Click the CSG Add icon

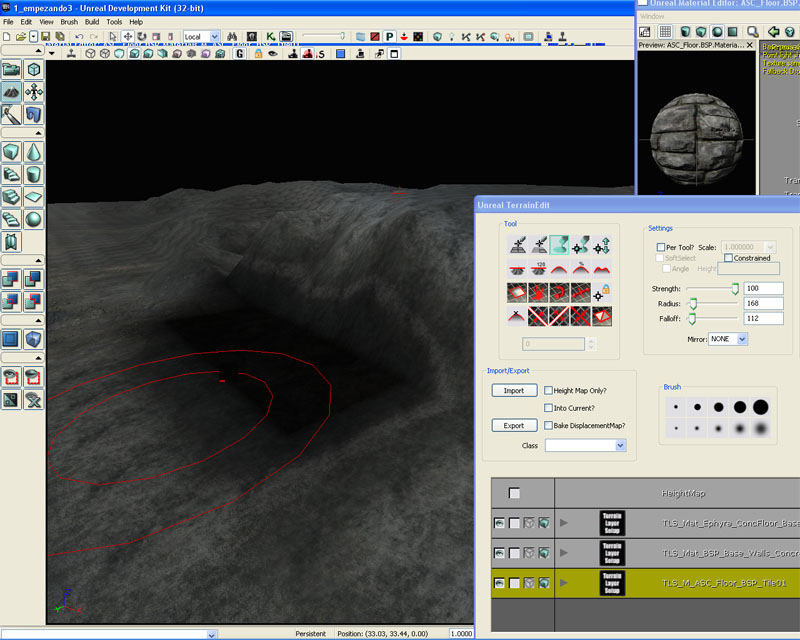coord(11,279)
